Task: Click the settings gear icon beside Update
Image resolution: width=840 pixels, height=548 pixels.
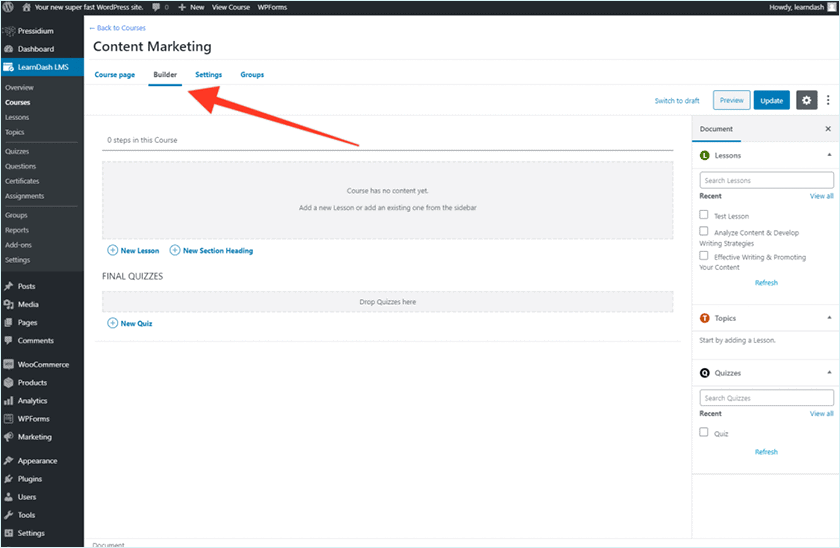Action: (806, 100)
